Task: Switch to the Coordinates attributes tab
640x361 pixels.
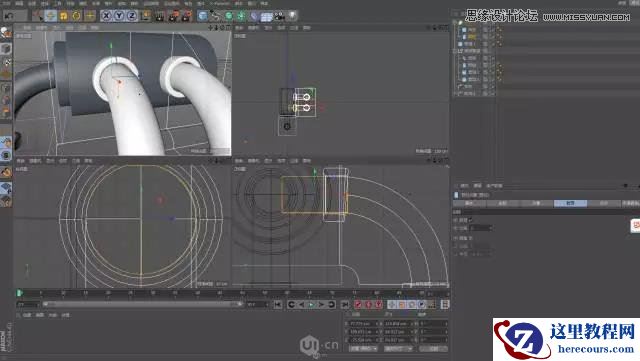Action: [x=503, y=203]
